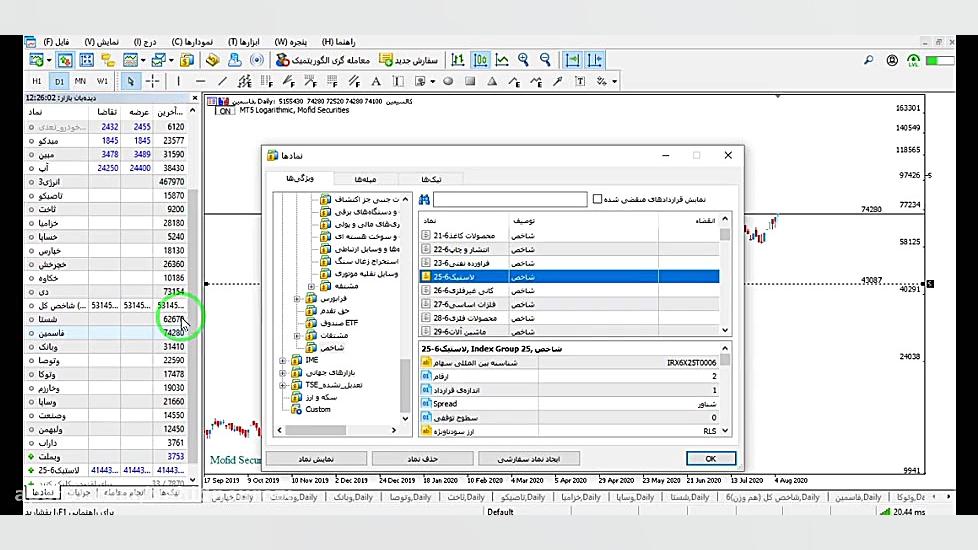Viewport: 978px width, 550px height.
Task: Open dropdown arrow at end of drawing toolbar
Action: pyautogui.click(x=614, y=82)
